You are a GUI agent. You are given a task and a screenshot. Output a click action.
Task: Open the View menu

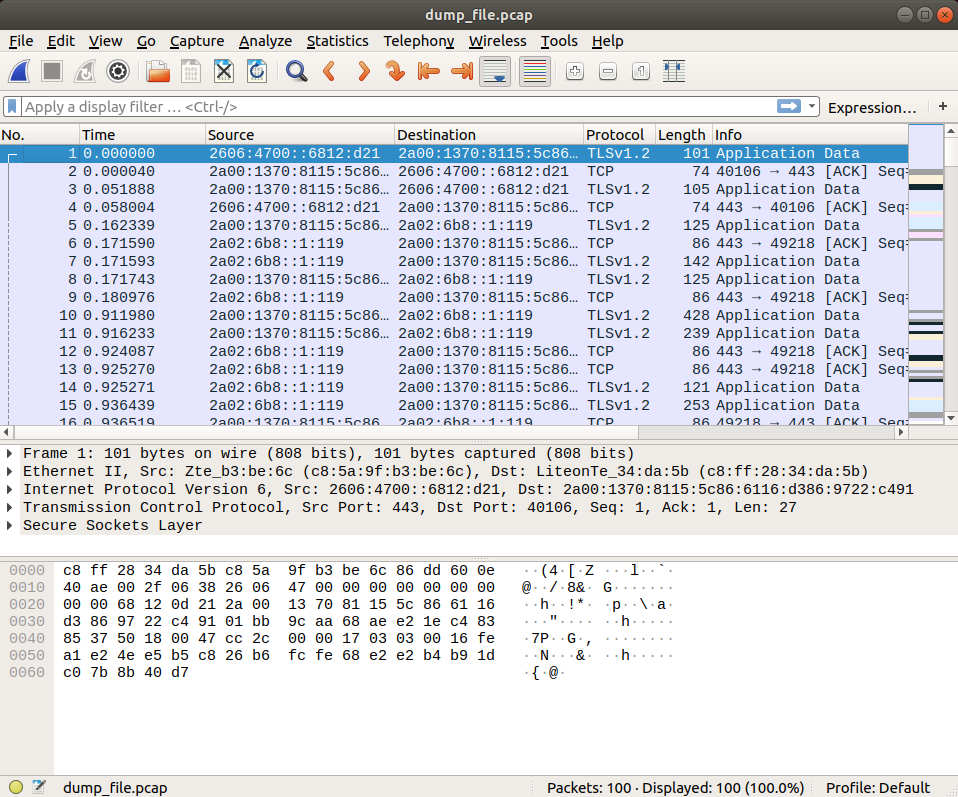click(105, 41)
